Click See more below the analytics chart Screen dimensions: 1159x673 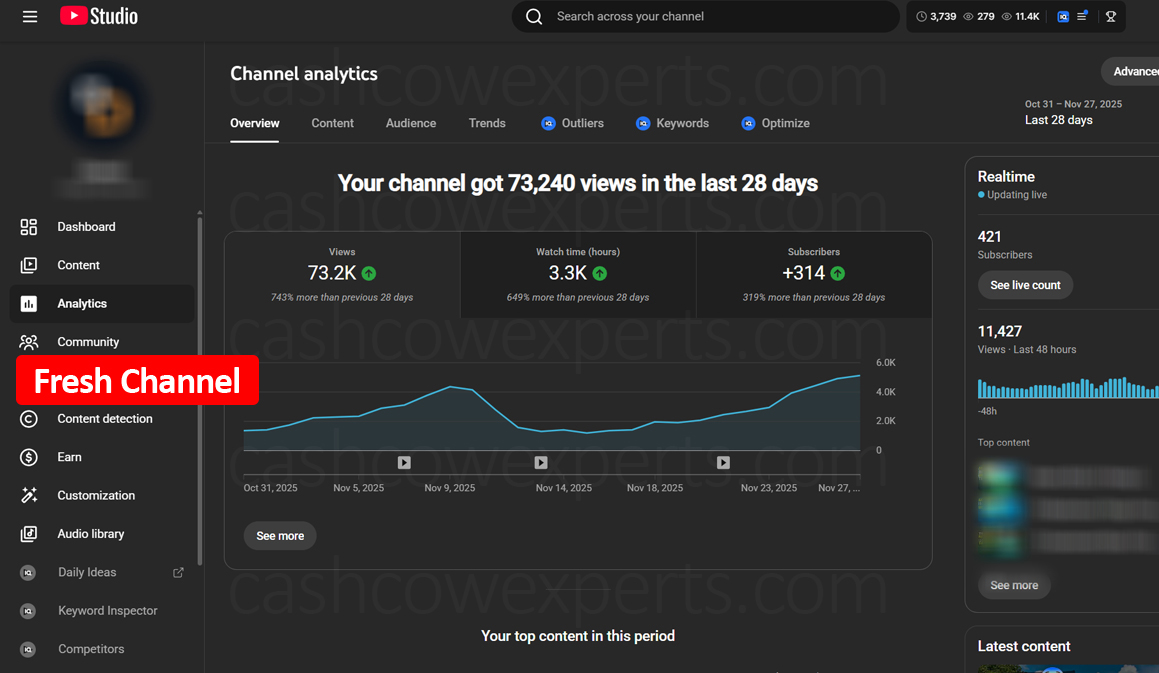[x=279, y=536]
